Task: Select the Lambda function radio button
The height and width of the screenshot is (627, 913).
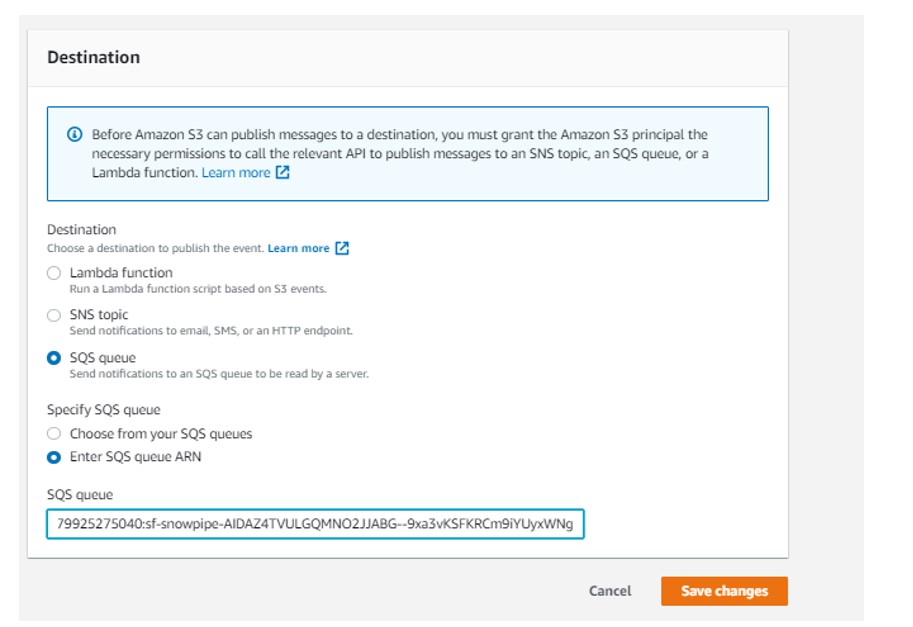Action: point(54,273)
